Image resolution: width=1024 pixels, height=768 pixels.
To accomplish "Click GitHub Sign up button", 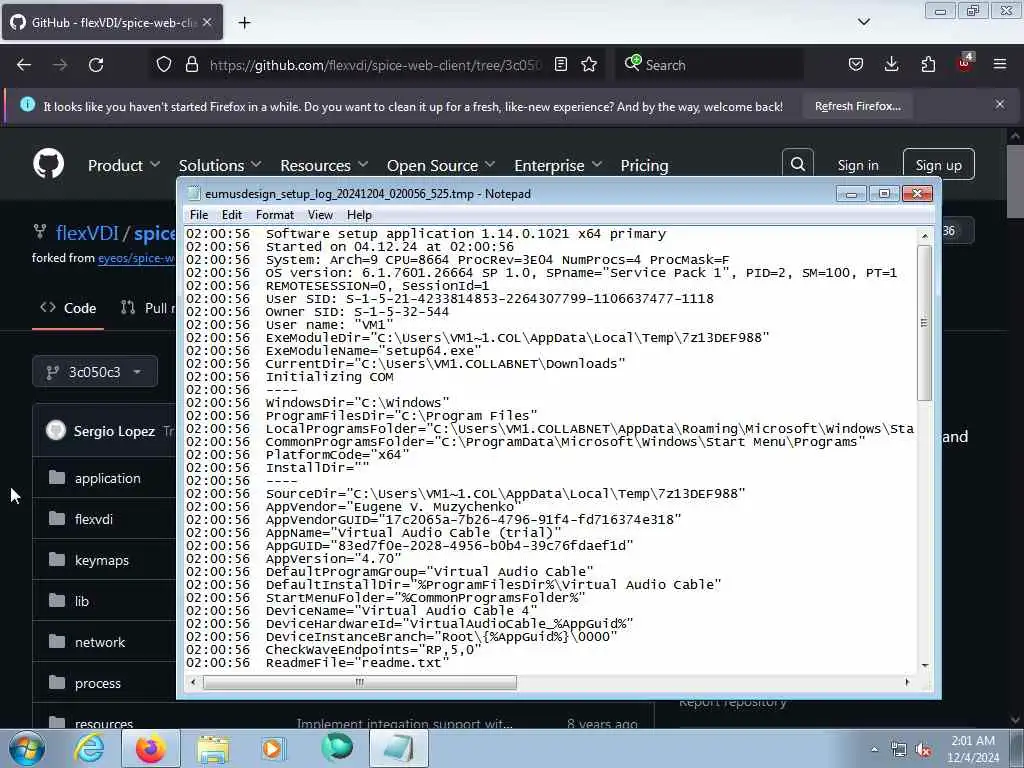I will coord(938,165).
